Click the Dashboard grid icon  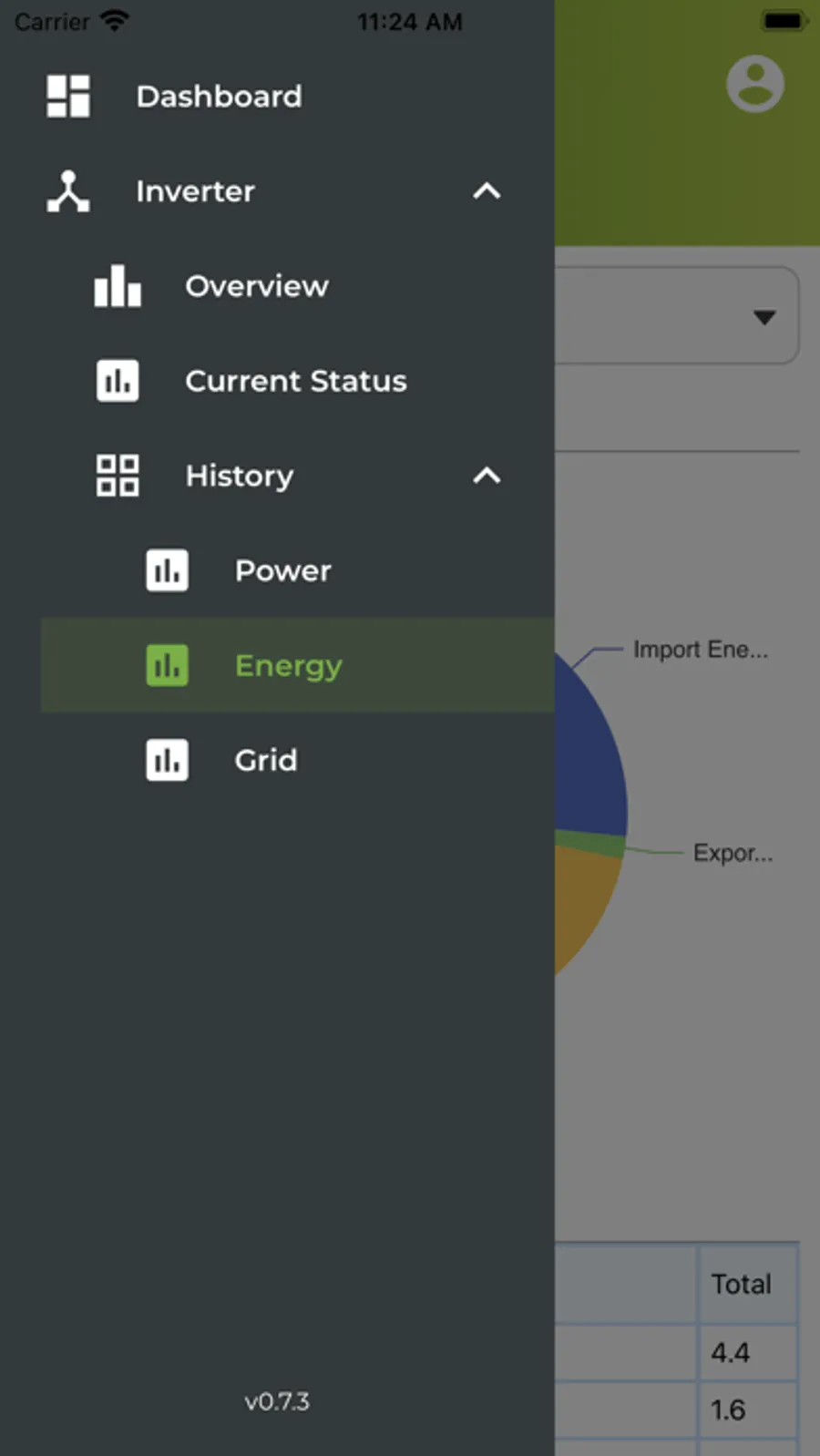(68, 97)
